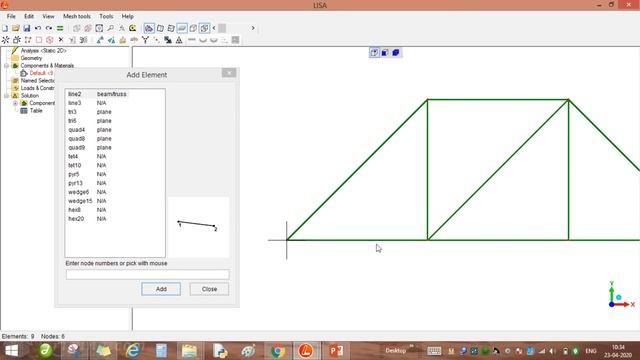The image size is (640, 360).
Task: Click the toolbar scroll left chevron
Action: click(214, 28)
